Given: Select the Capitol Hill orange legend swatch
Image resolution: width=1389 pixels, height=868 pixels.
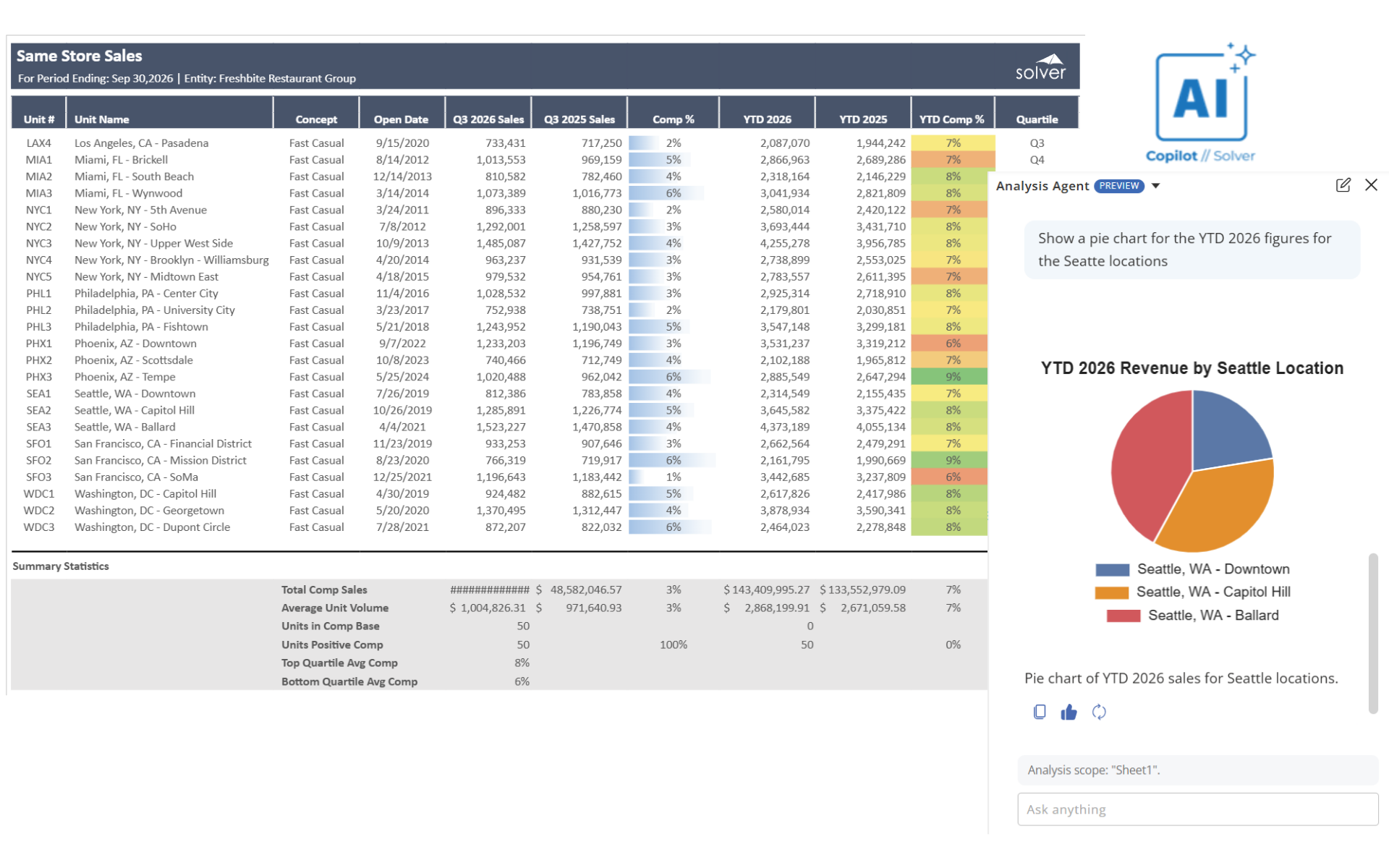Looking at the screenshot, I should (1111, 592).
